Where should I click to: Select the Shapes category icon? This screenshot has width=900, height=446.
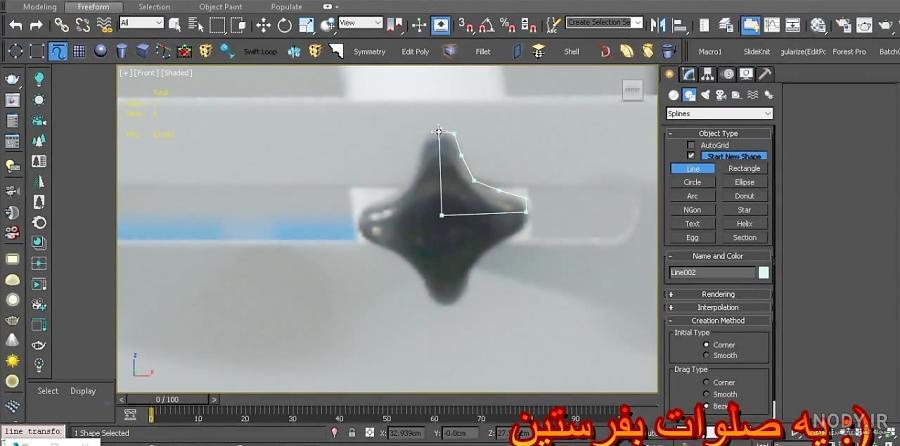pos(690,95)
